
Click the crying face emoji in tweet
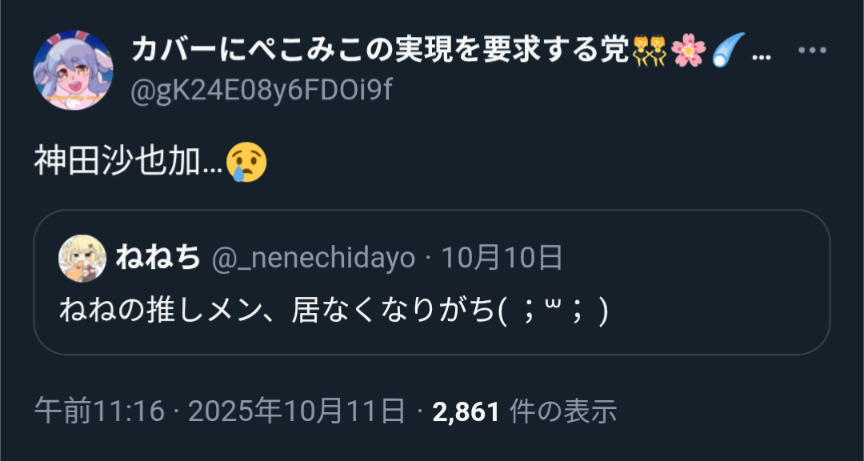pyautogui.click(x=247, y=162)
